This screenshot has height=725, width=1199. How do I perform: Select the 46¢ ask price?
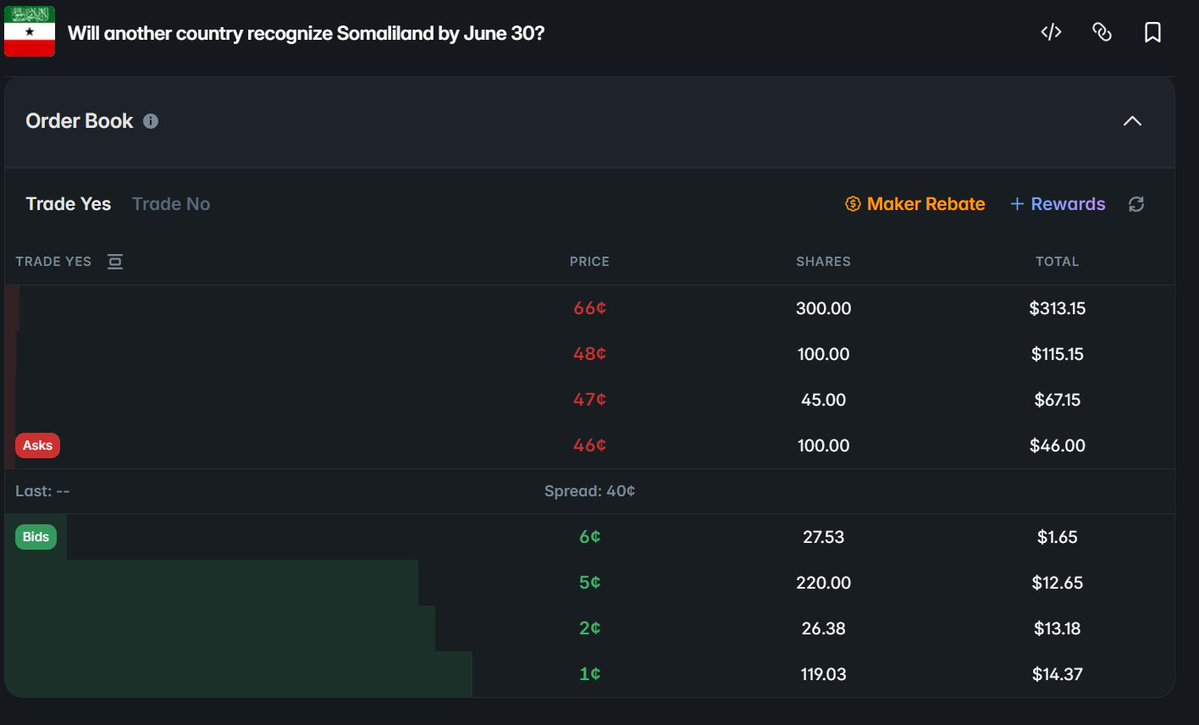(590, 445)
